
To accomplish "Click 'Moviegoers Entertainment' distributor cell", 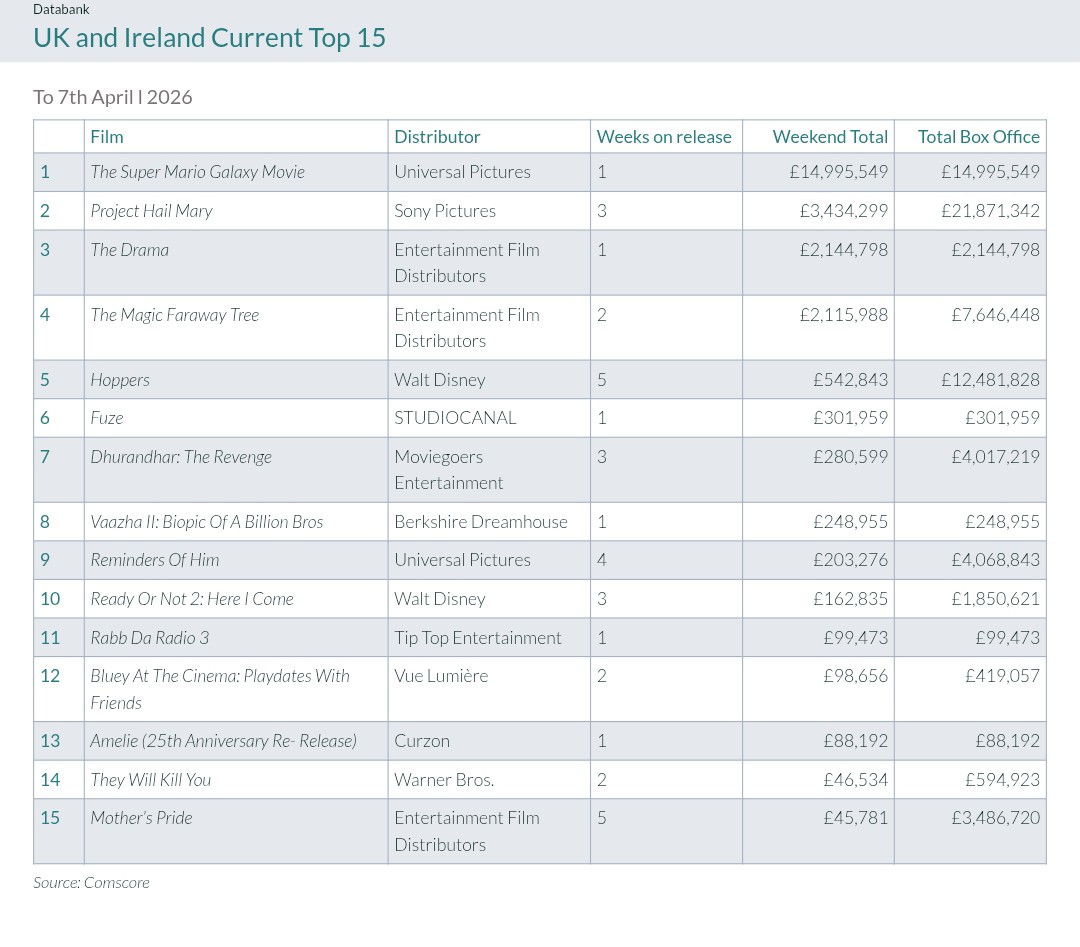I will click(448, 470).
